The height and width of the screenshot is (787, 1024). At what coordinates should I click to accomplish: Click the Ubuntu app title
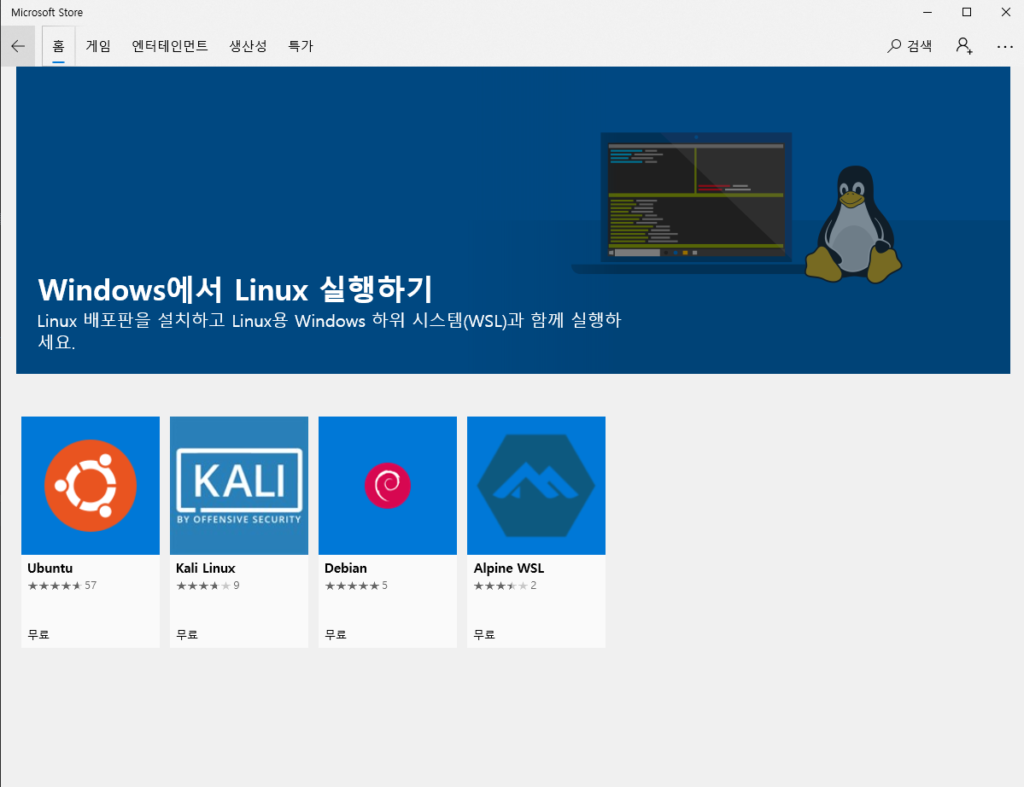(50, 568)
